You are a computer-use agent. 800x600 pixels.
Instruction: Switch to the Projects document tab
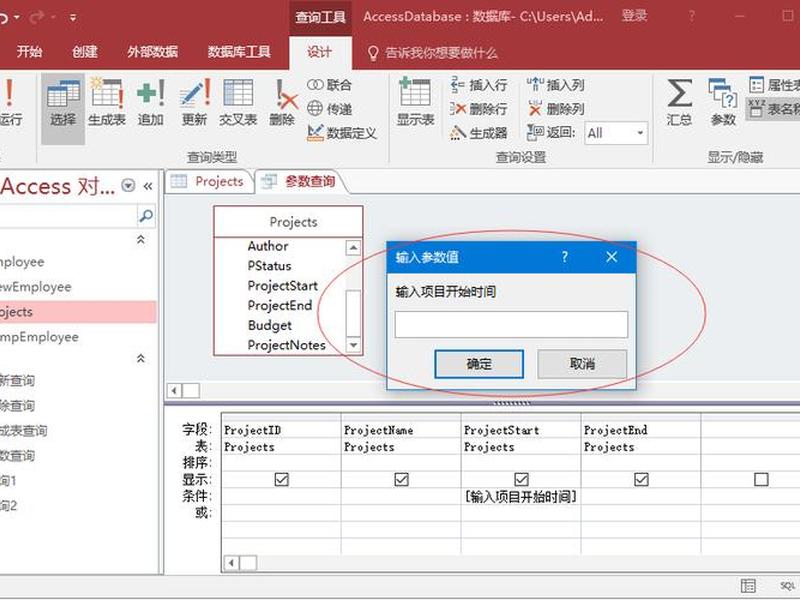[209, 181]
